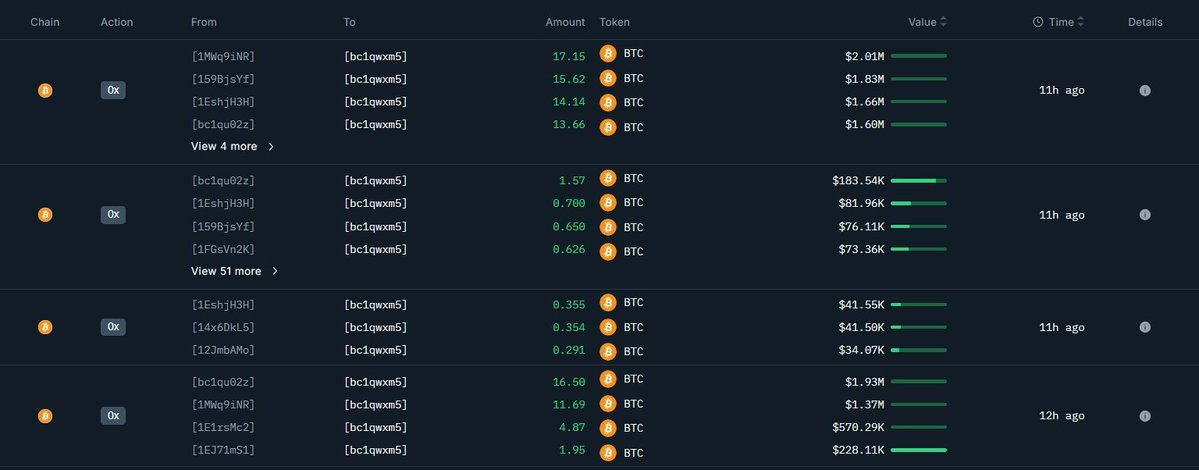Click the Chain column header

pyautogui.click(x=45, y=22)
